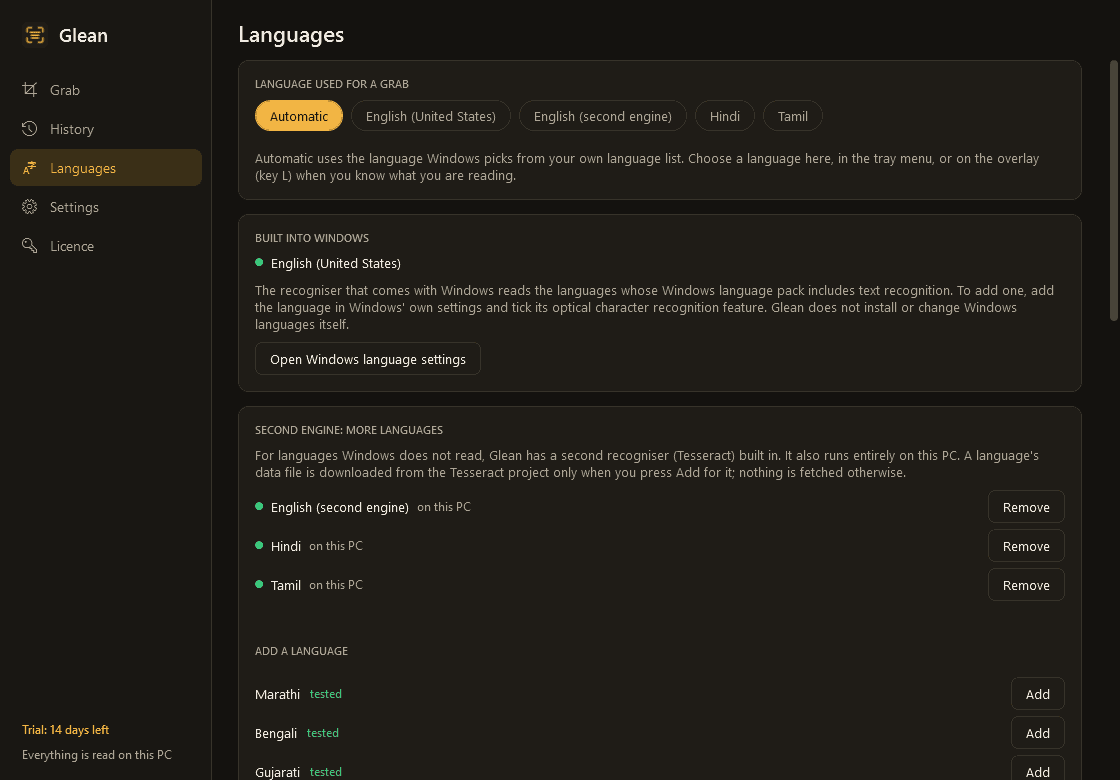
Task: Click the 'SECOND ENGINE: MORE LANGUAGES' heading
Action: (x=349, y=430)
